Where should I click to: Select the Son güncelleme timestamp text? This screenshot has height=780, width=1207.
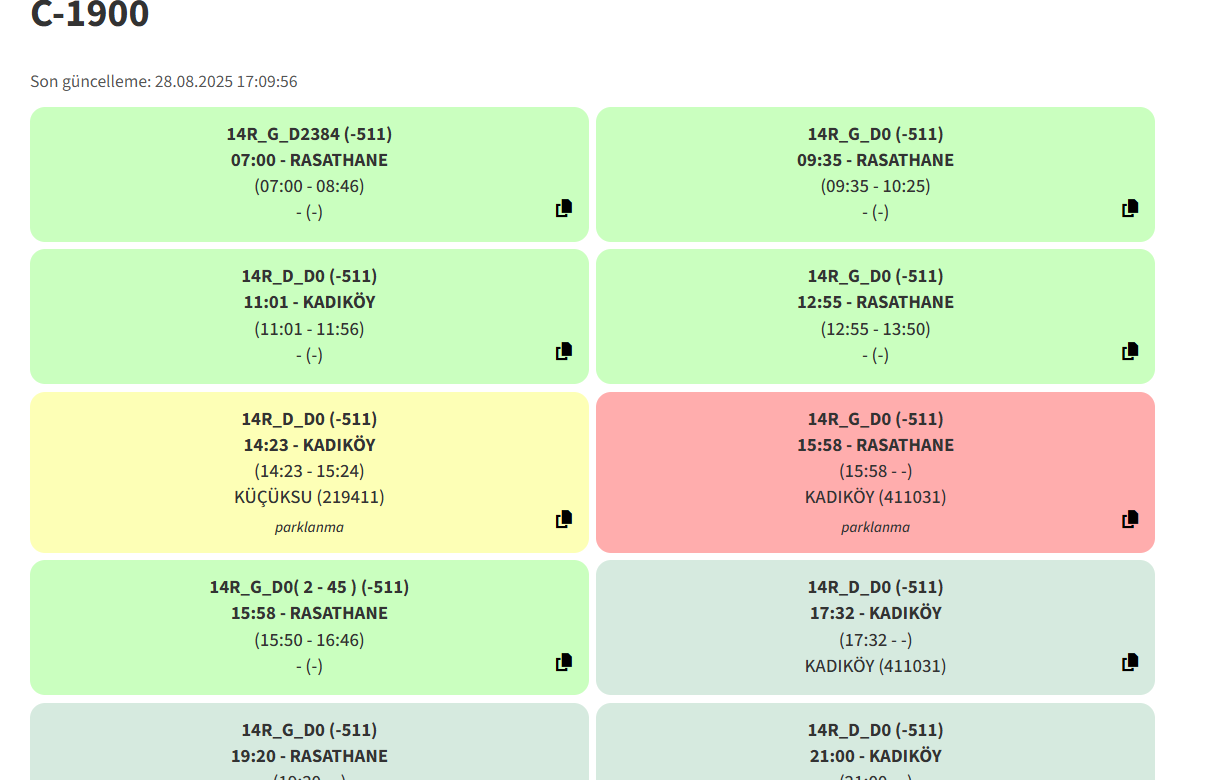coord(164,82)
